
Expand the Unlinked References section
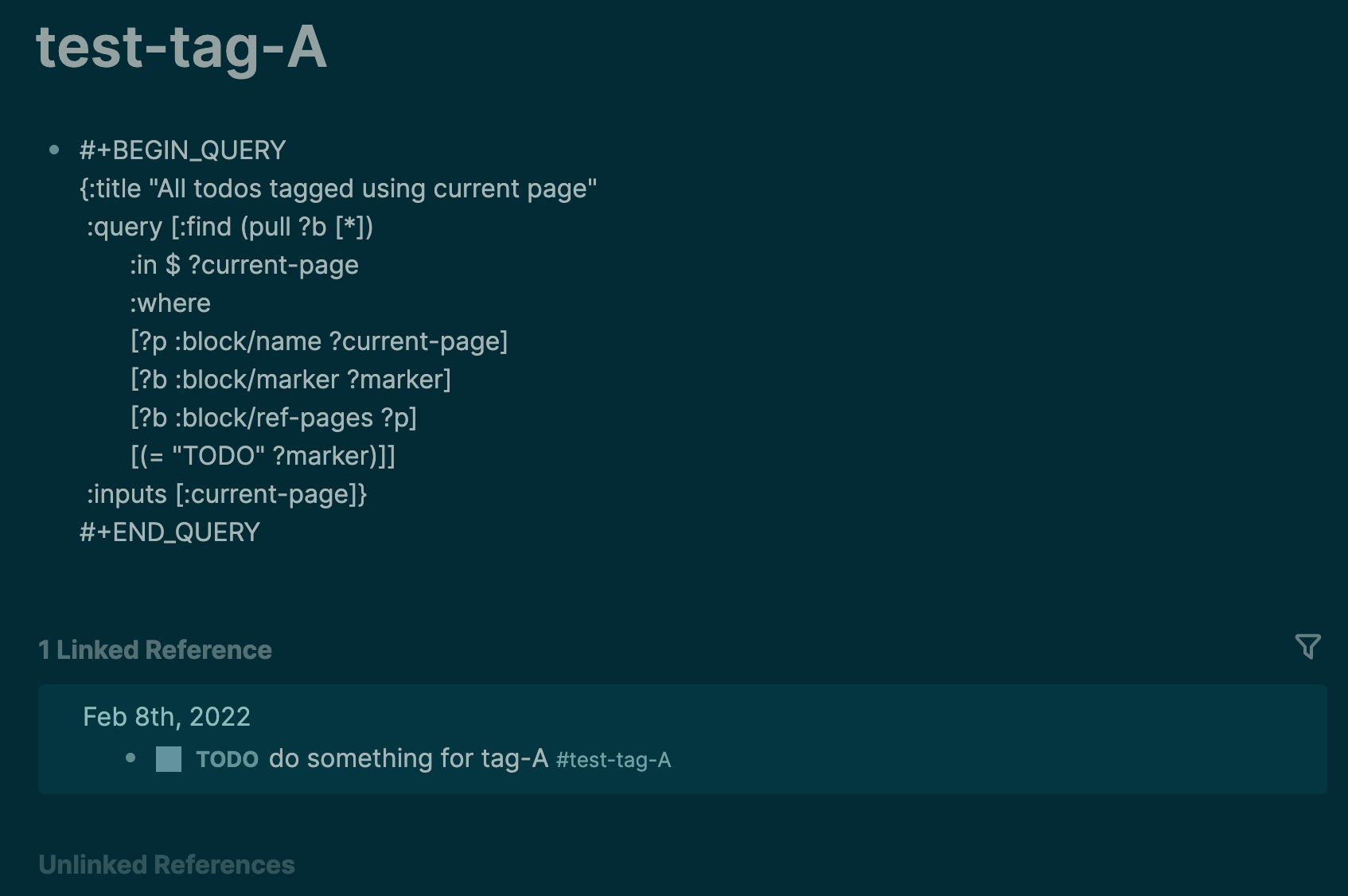coord(166,863)
